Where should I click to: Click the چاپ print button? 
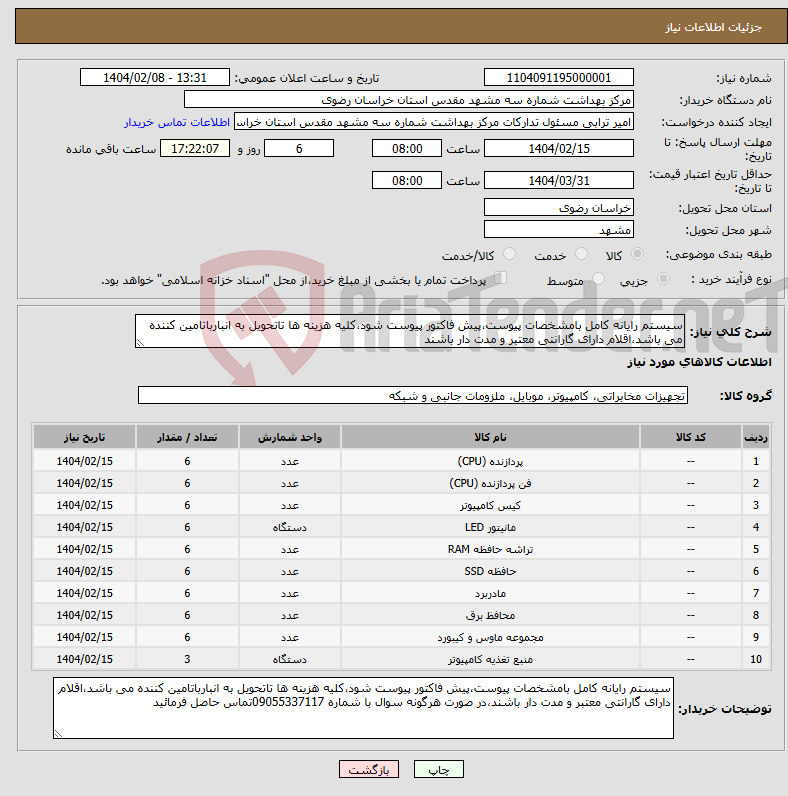pos(439,769)
